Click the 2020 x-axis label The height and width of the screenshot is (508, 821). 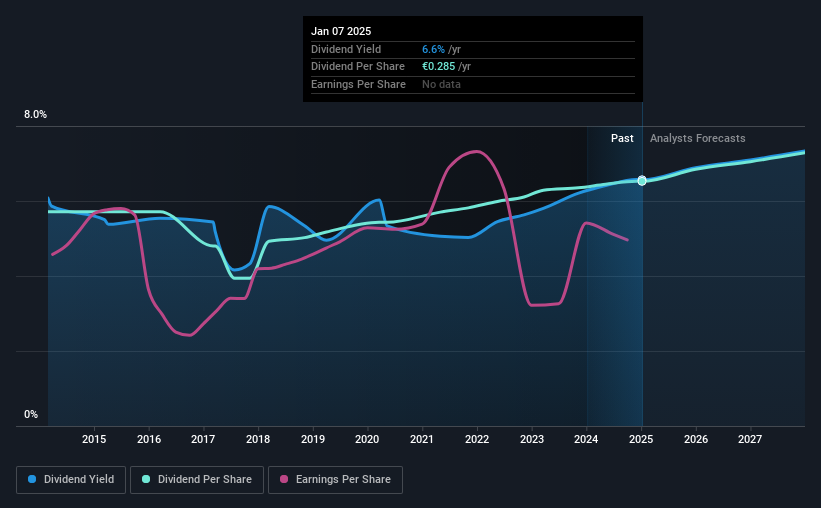367,439
